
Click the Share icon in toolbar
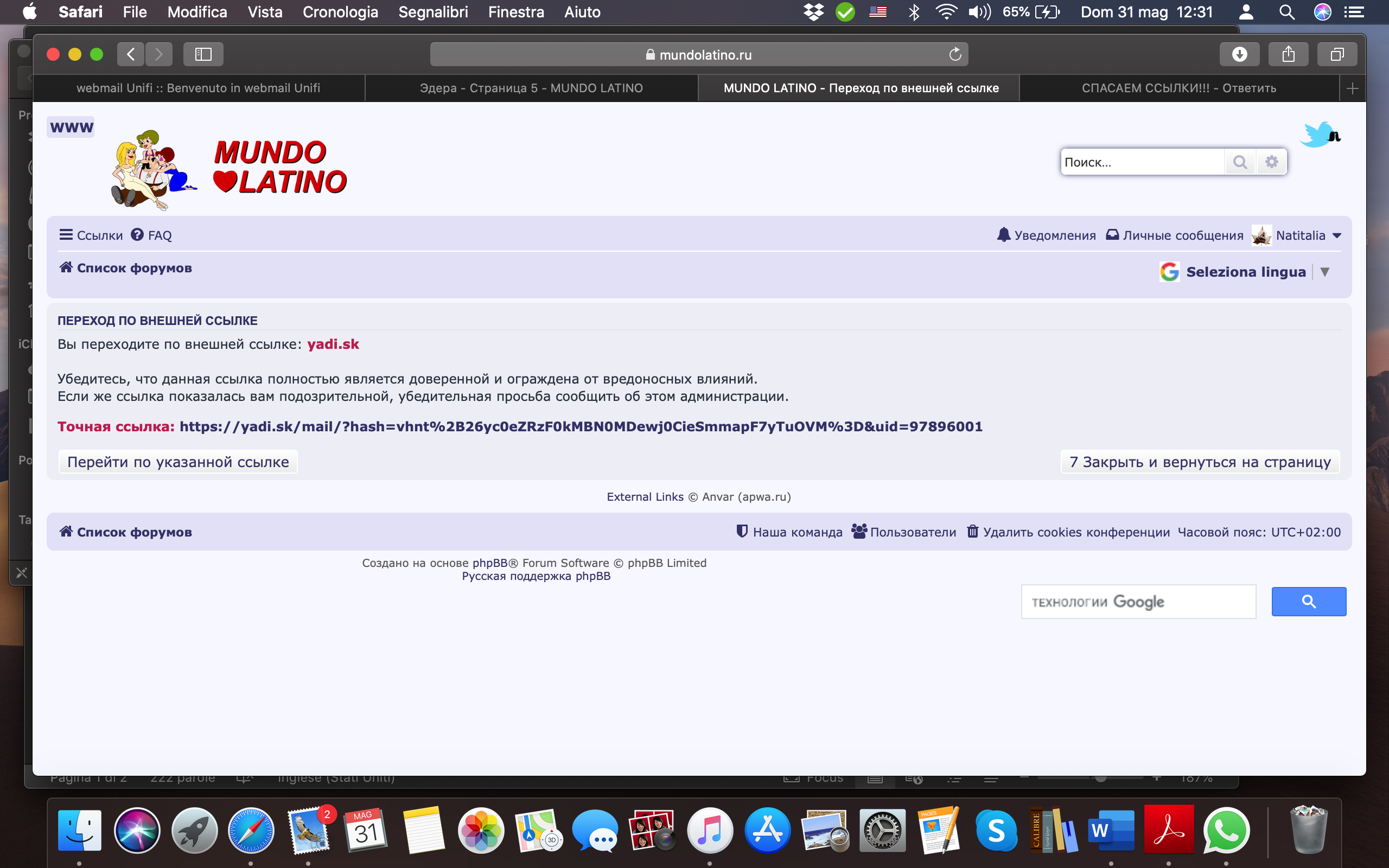(x=1288, y=55)
